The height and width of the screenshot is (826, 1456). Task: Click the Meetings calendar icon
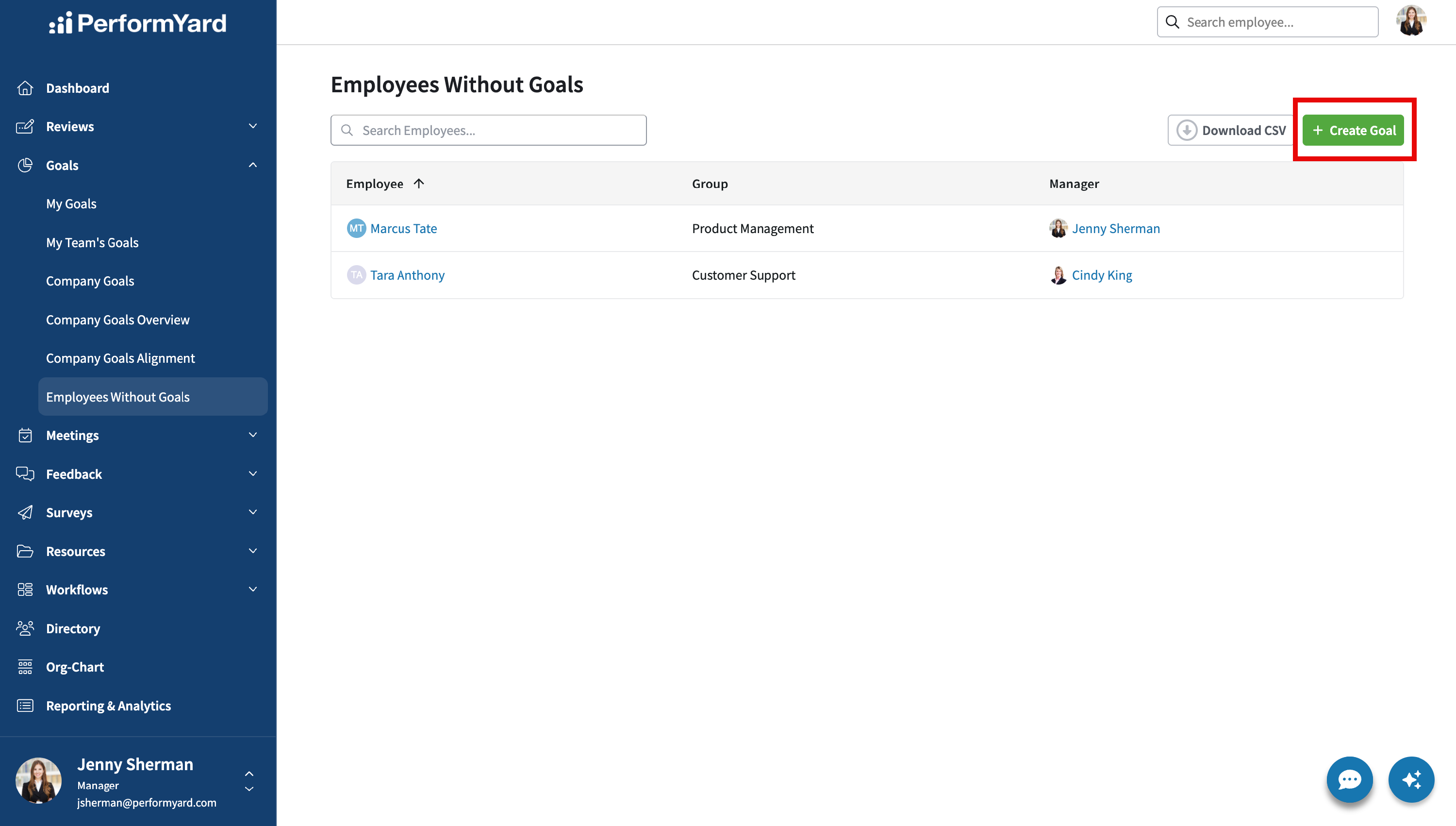pos(25,435)
